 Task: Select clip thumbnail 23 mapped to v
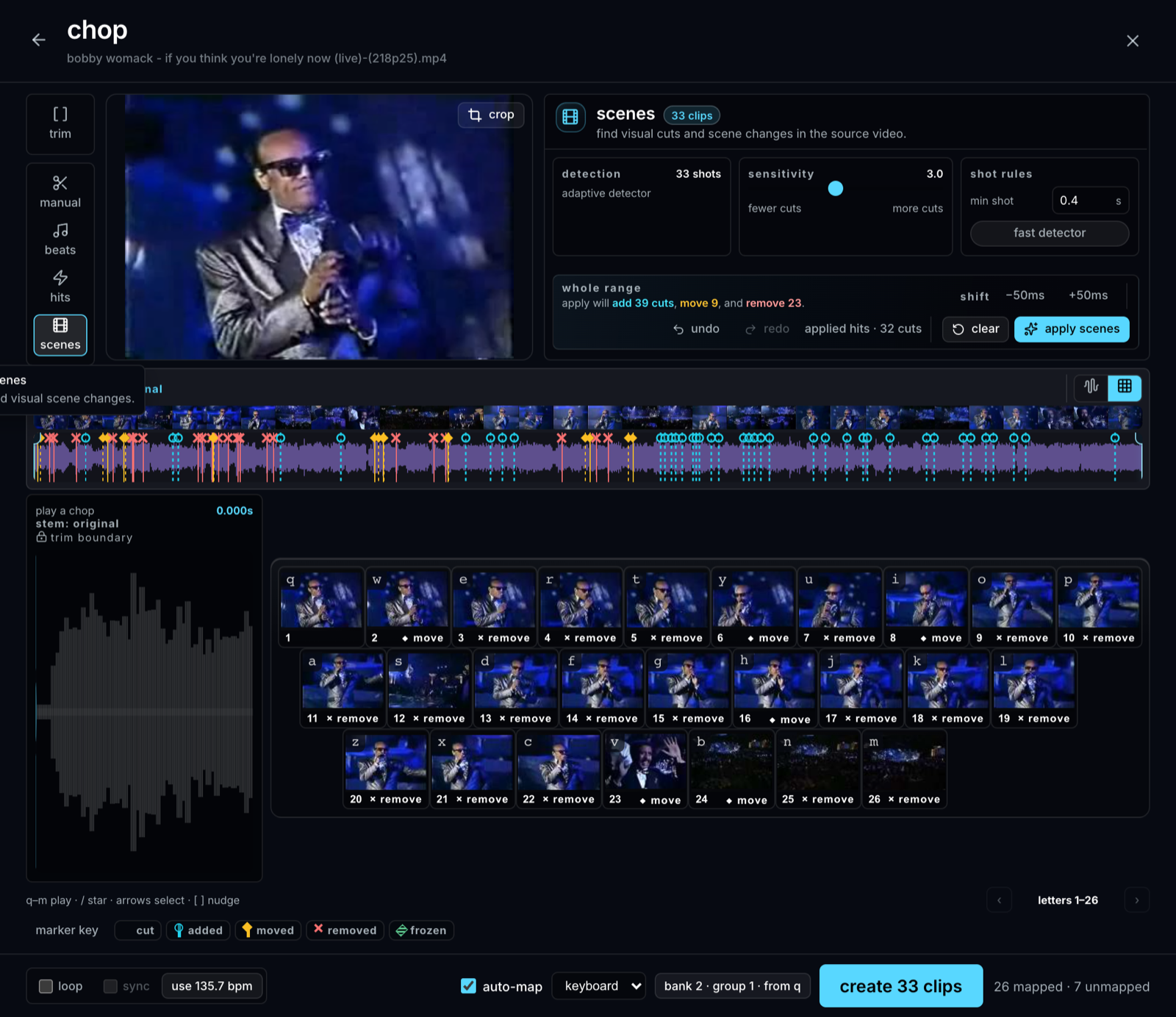point(645,771)
